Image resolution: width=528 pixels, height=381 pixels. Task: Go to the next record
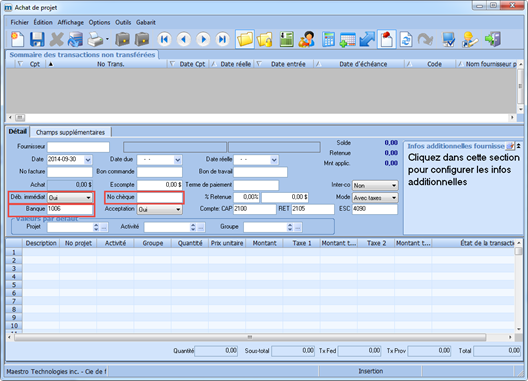point(203,39)
